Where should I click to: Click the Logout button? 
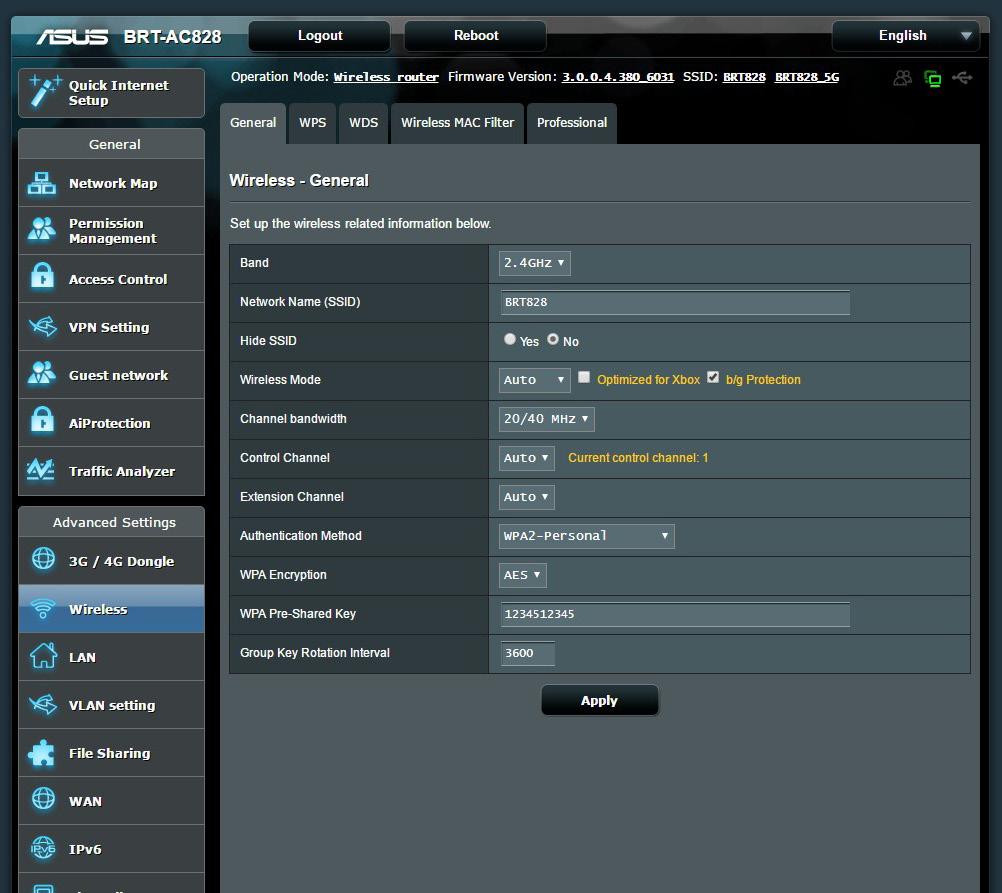[x=320, y=36]
